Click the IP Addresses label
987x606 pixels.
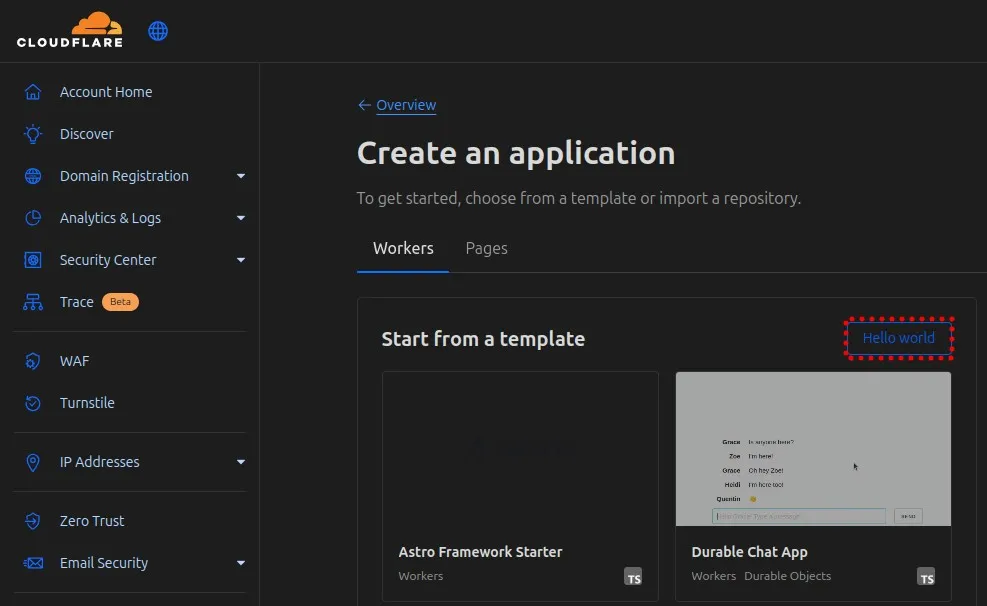99,462
